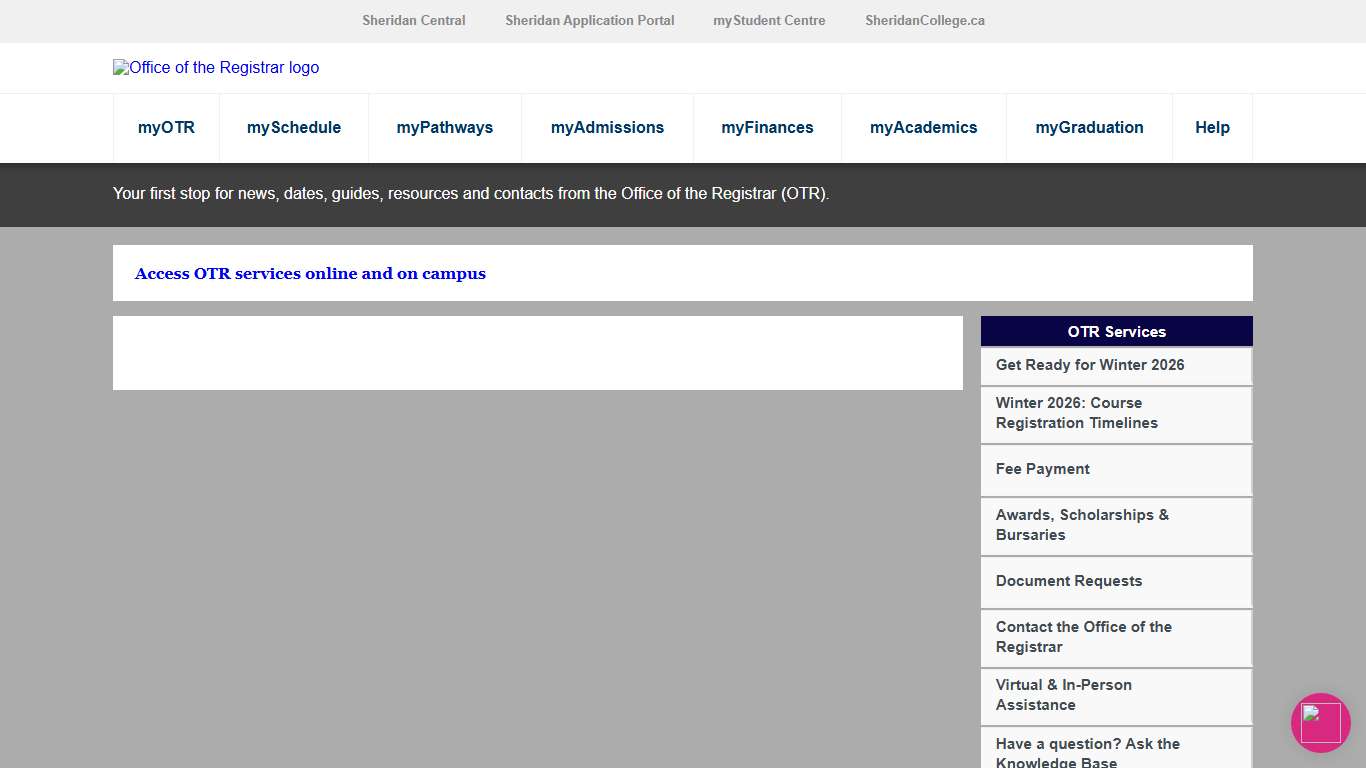Open Get Ready for Winter 2026
This screenshot has width=1366, height=768.
1090,365
